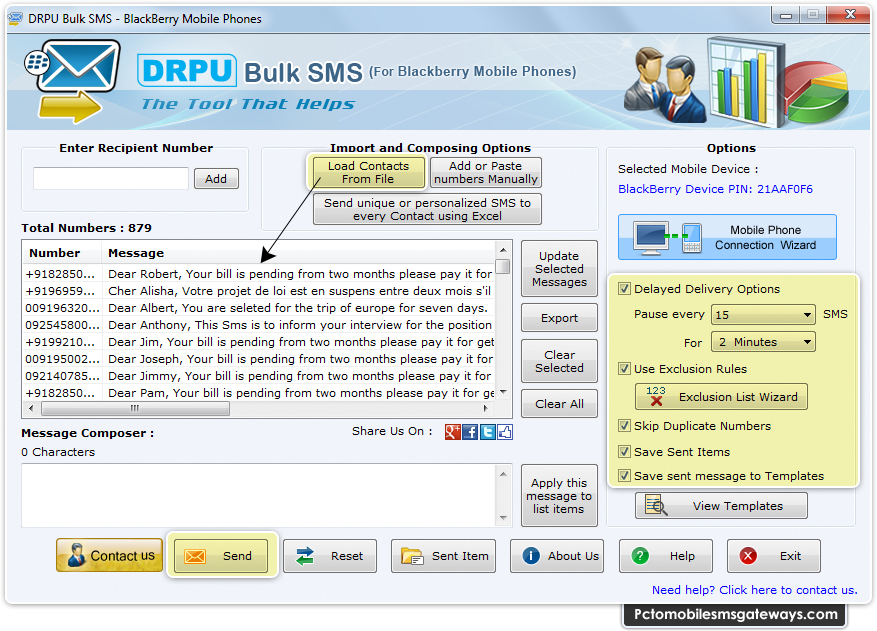Image resolution: width=877 pixels, height=631 pixels.
Task: Click the Export button
Action: [559, 318]
